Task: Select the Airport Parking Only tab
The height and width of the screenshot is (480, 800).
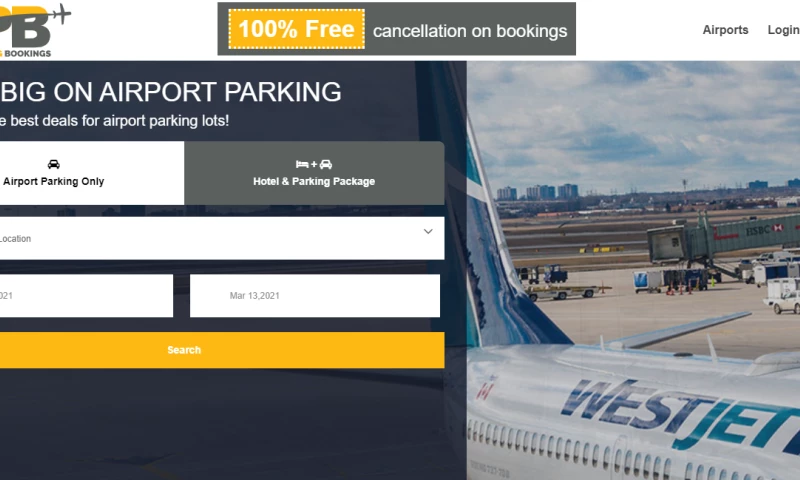Action: click(91, 173)
